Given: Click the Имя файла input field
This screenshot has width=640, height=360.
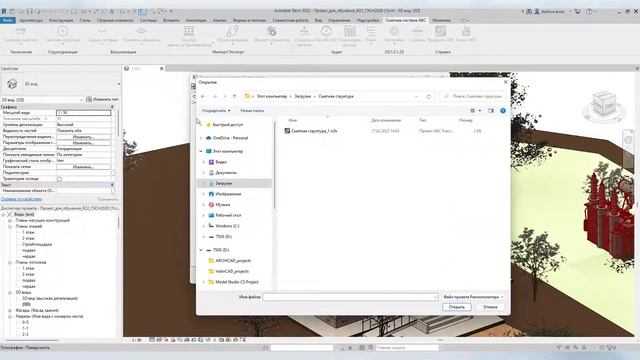Looking at the screenshot, I should point(350,297).
